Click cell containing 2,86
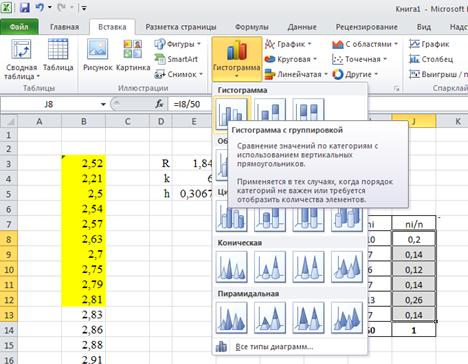 [84, 330]
